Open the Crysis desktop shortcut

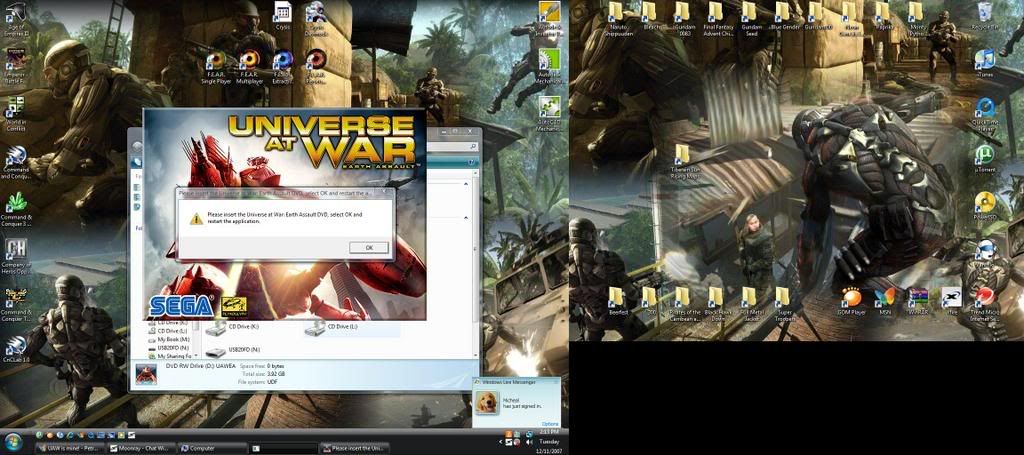click(283, 17)
